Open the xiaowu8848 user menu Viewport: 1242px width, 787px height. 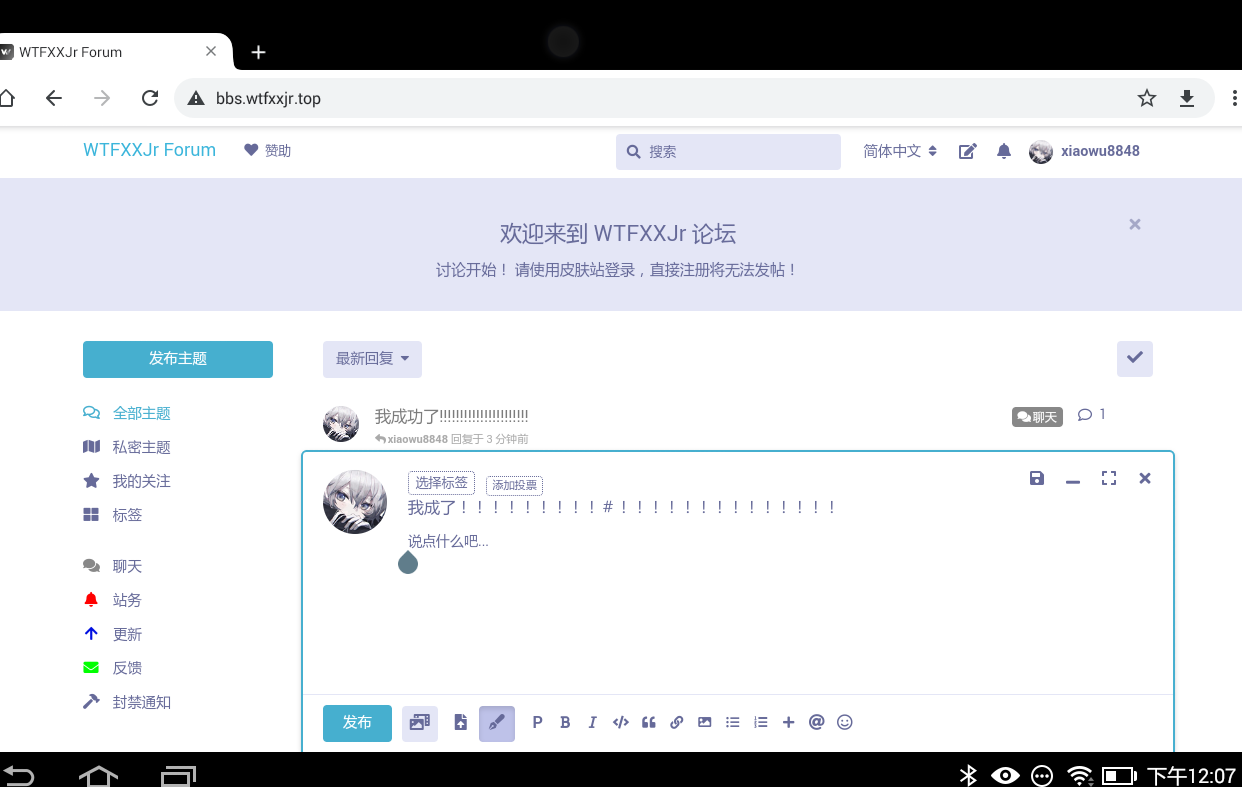[1085, 151]
